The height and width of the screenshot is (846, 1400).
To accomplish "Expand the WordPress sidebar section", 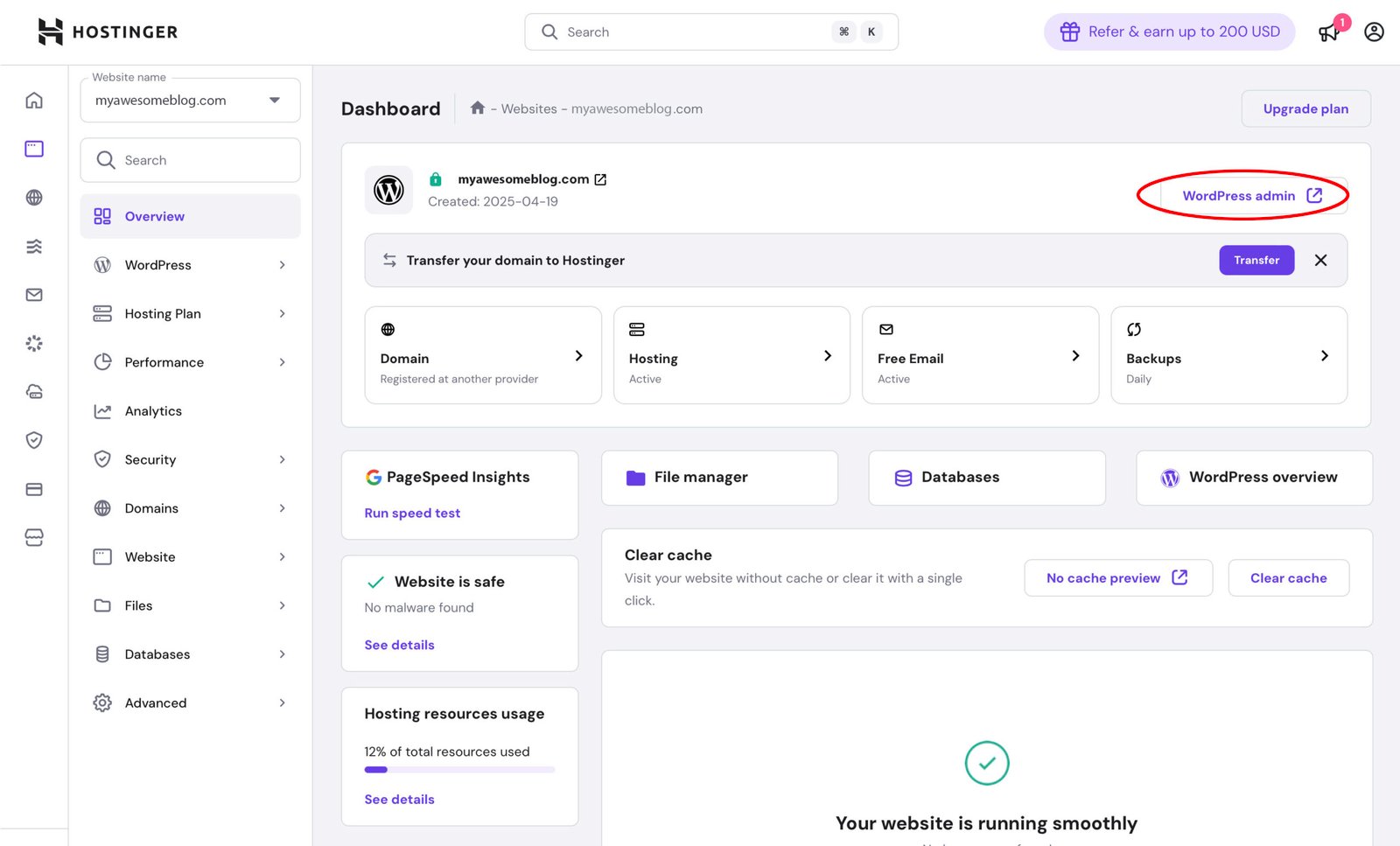I will 190,264.
